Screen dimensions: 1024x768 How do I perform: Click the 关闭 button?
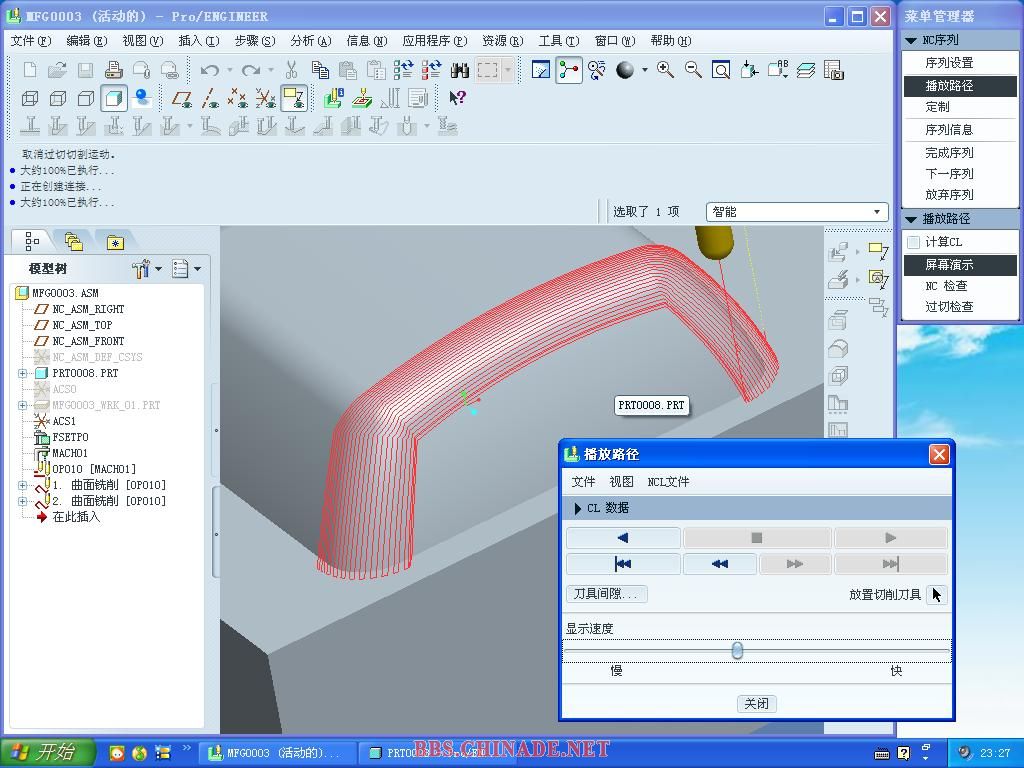(x=756, y=703)
